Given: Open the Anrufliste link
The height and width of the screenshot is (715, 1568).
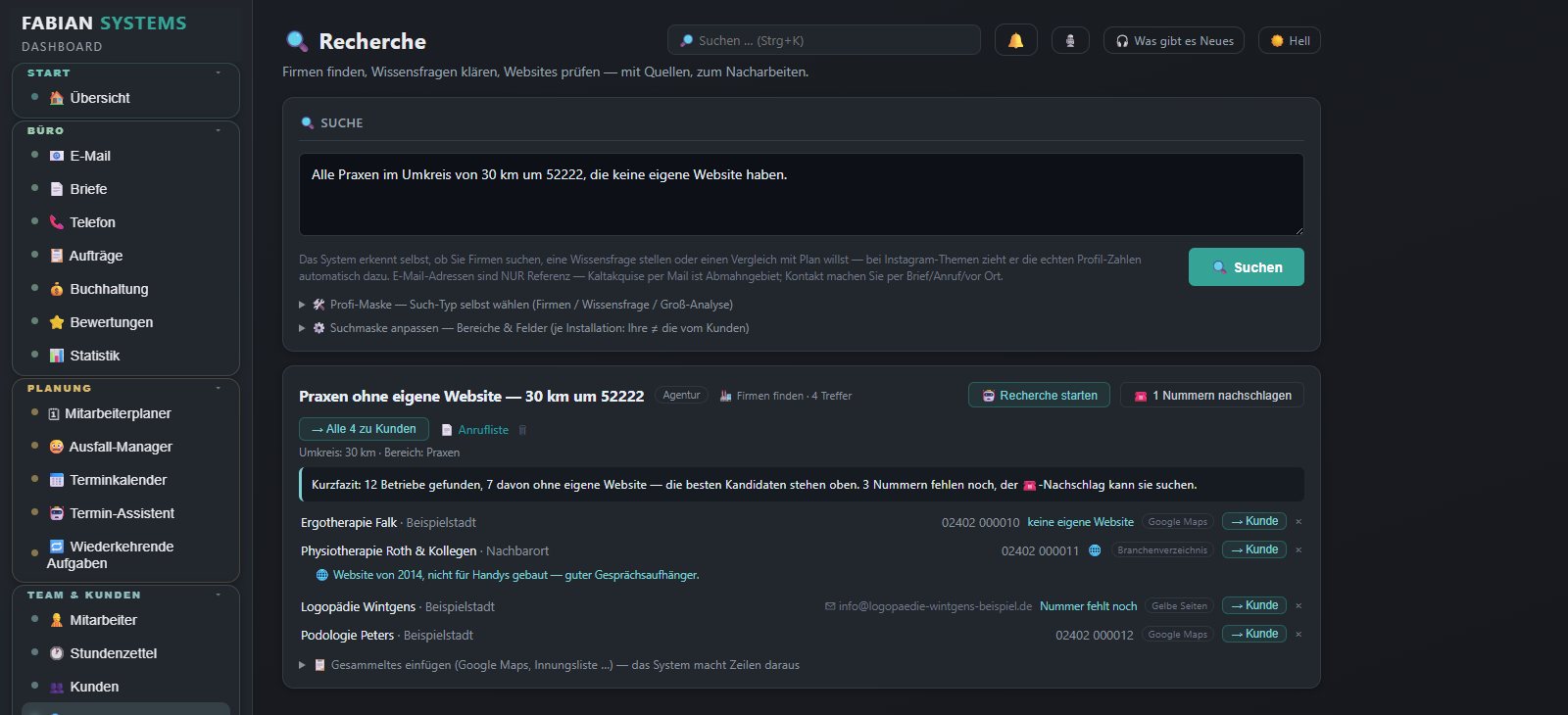Looking at the screenshot, I should (x=475, y=430).
